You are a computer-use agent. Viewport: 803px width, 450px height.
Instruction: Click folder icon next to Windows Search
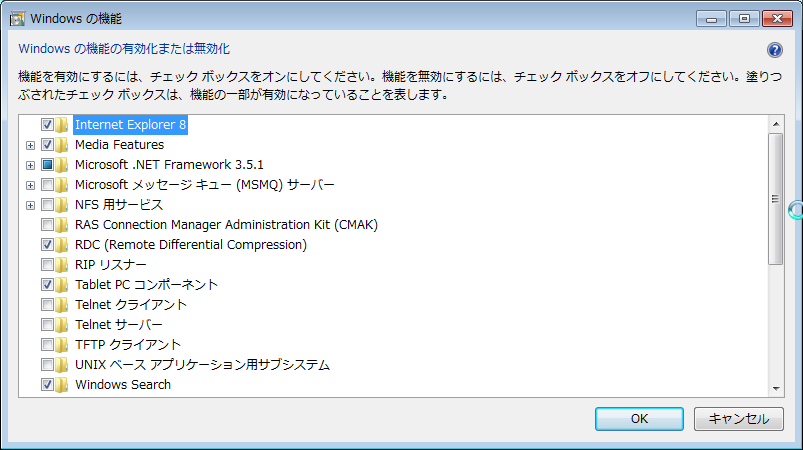point(61,384)
